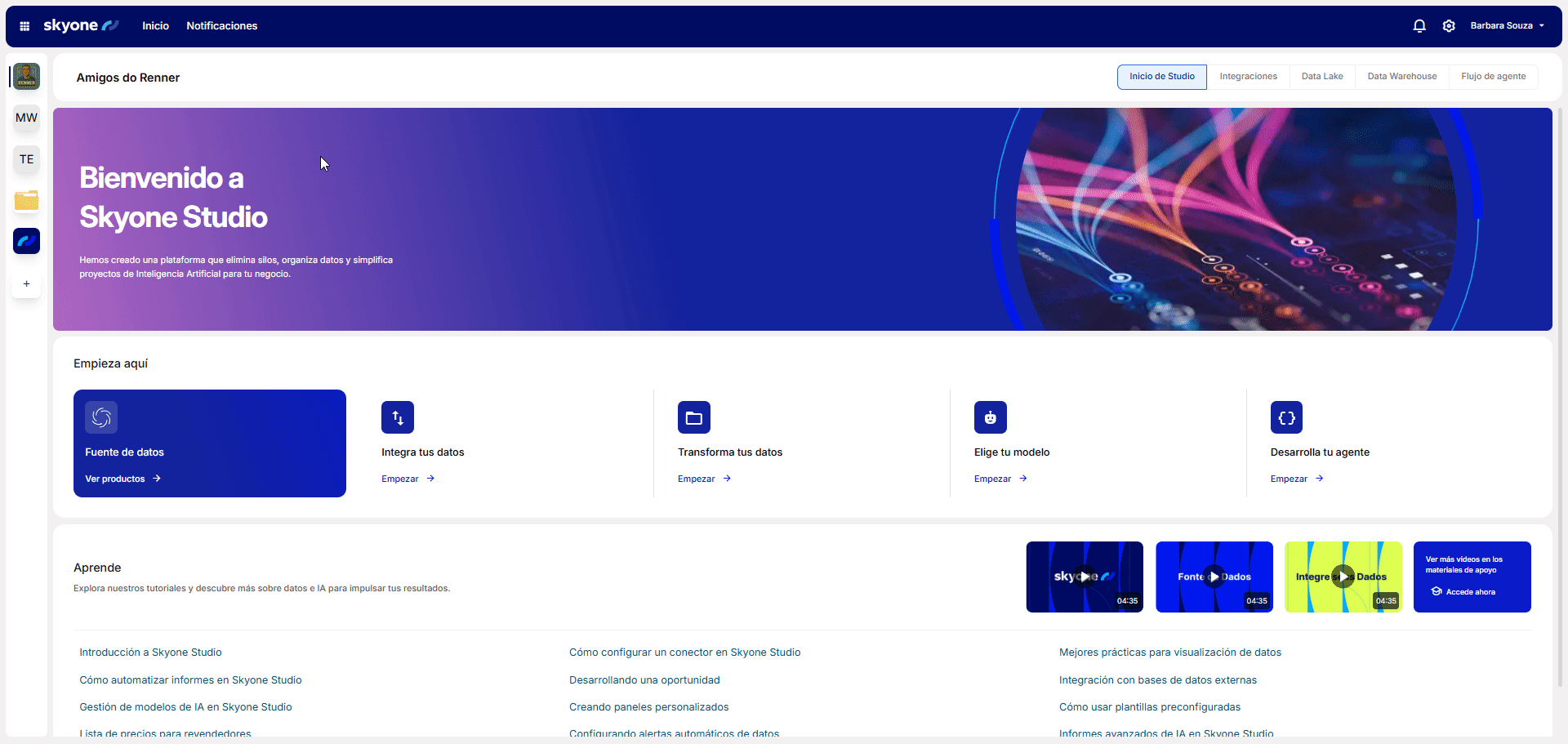
Task: Add a new workspace with plus icon
Action: (27, 284)
